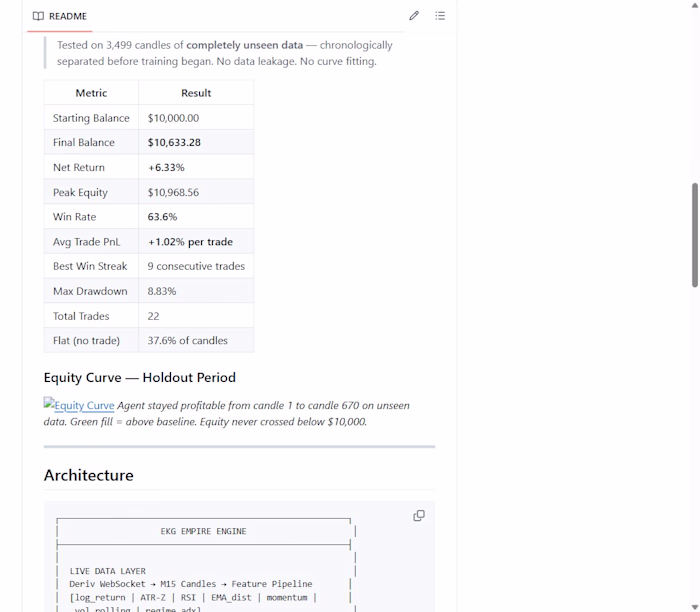Viewport: 700px width, 612px height.
Task: Click the README book icon
Action: coord(38,16)
